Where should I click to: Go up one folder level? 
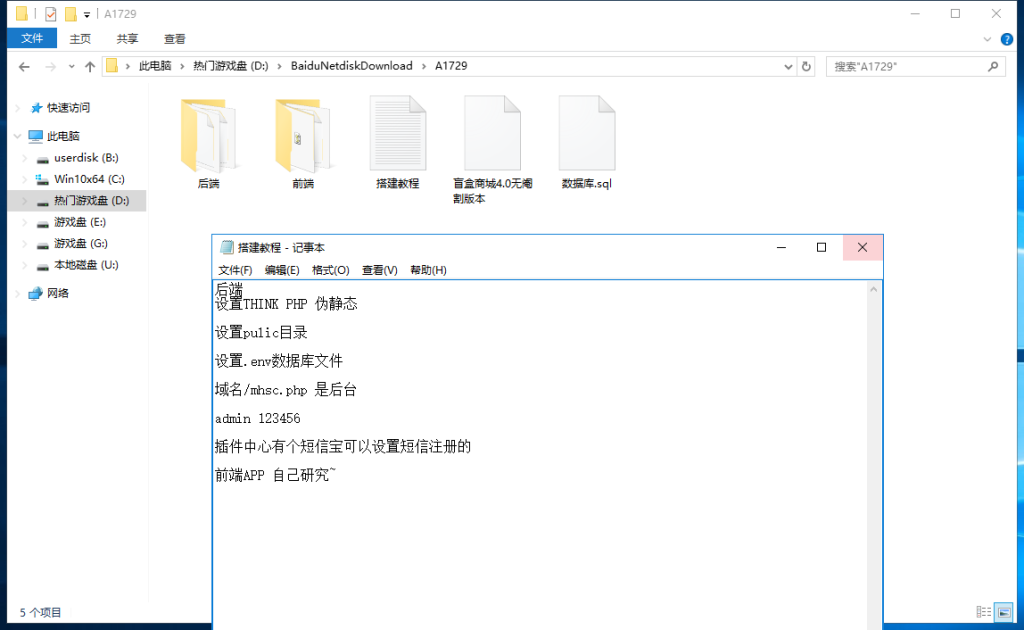(90, 67)
